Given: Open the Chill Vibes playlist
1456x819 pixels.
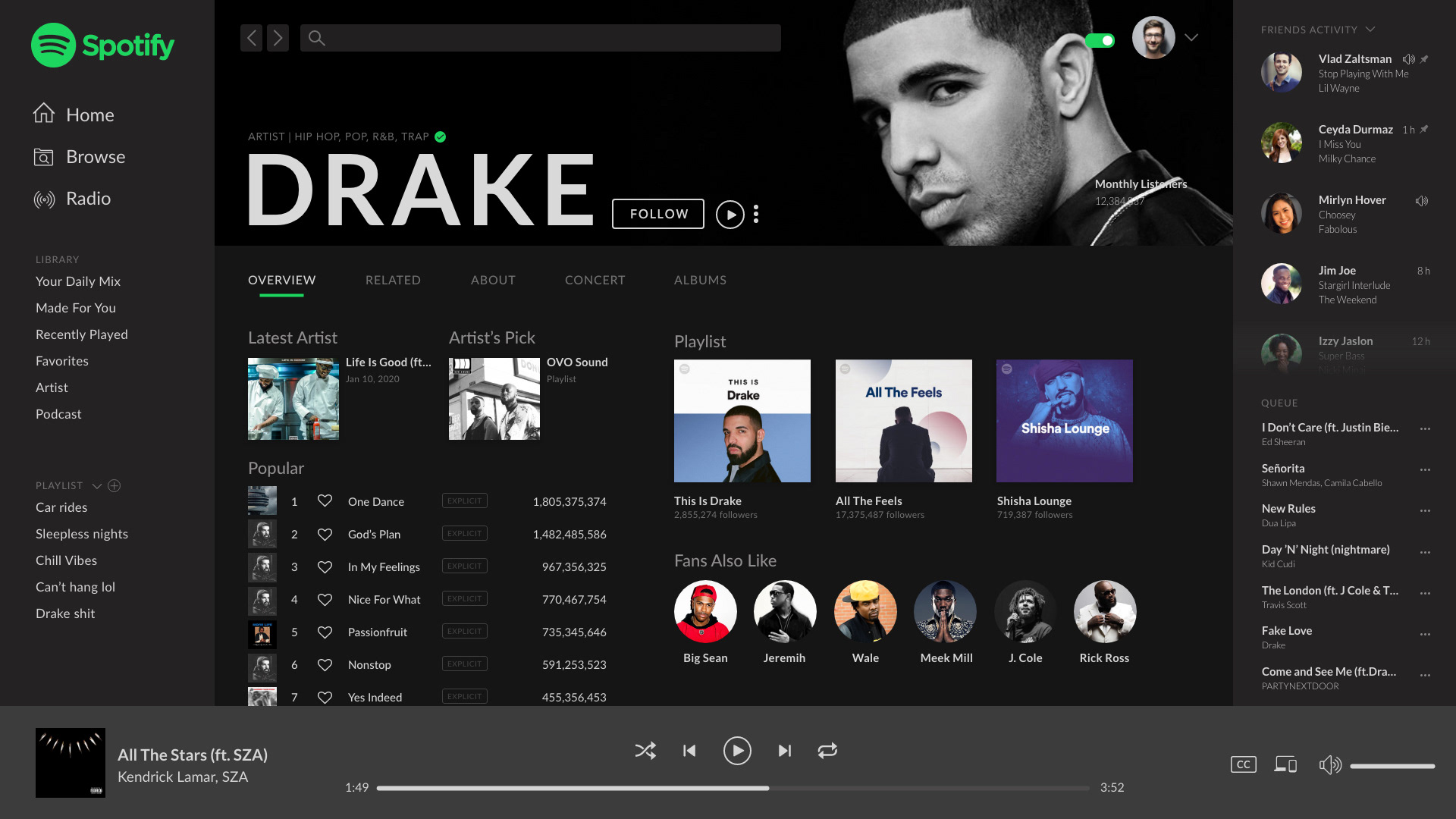Looking at the screenshot, I should (66, 560).
